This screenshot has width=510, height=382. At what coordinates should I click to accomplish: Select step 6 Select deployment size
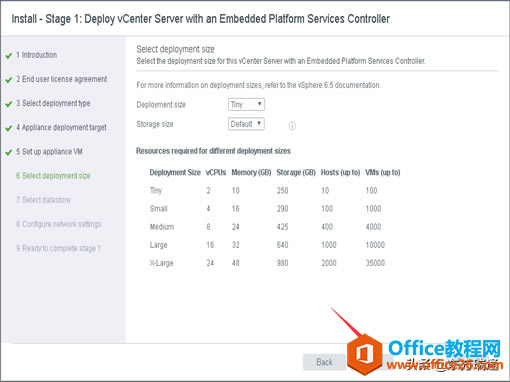point(53,176)
